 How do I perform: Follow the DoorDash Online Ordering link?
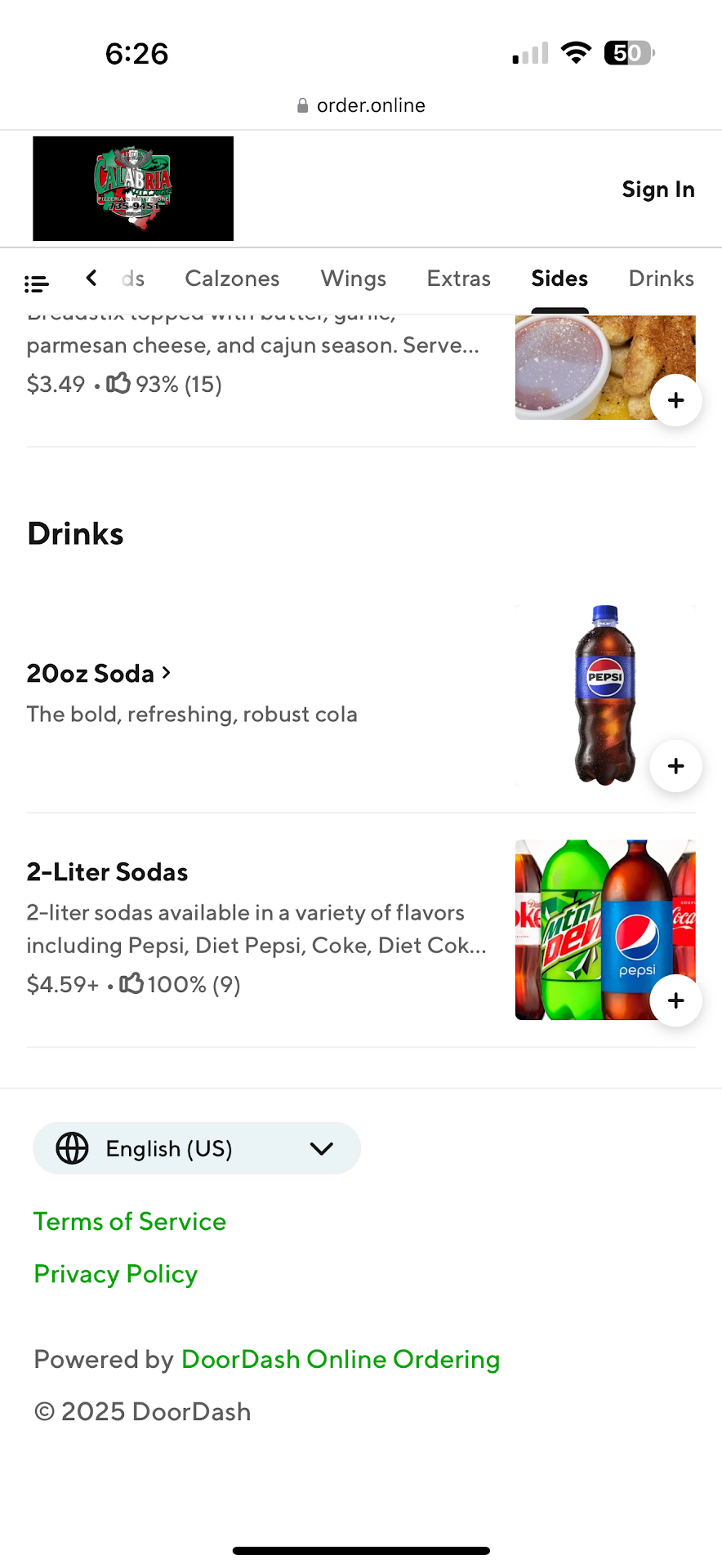341,1359
